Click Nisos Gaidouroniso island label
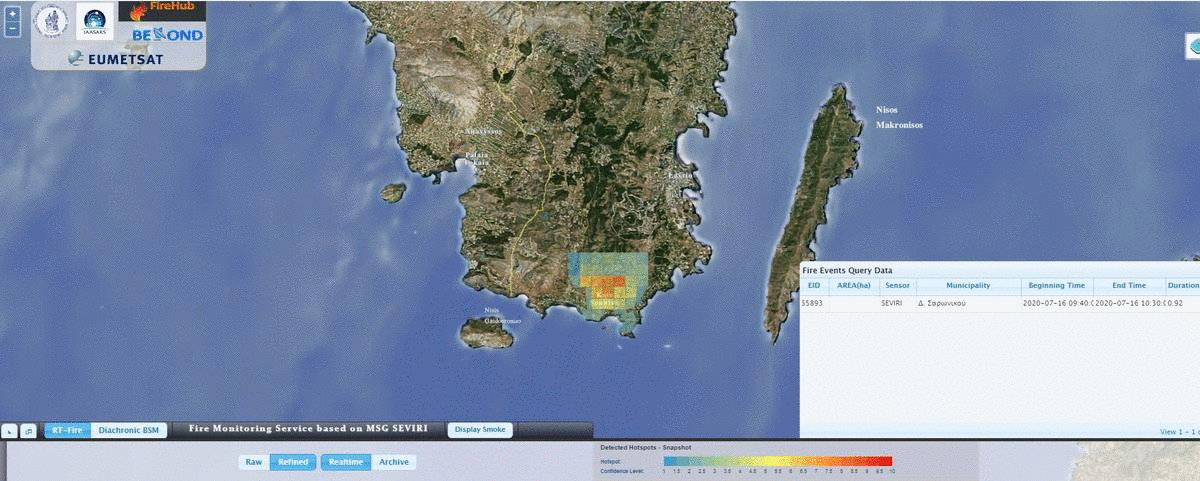1200x481 pixels. click(502, 315)
